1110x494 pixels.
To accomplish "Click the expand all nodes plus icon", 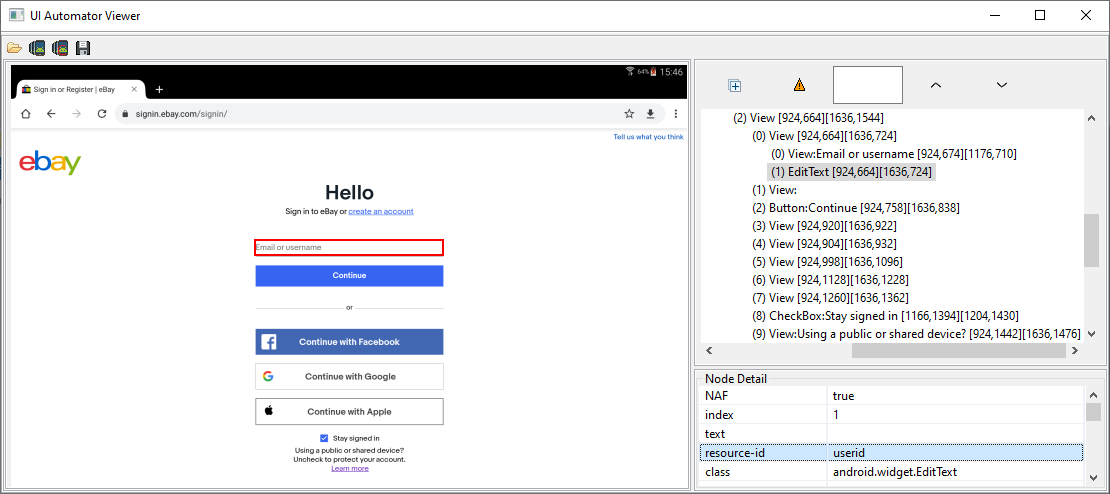I will pyautogui.click(x=735, y=86).
